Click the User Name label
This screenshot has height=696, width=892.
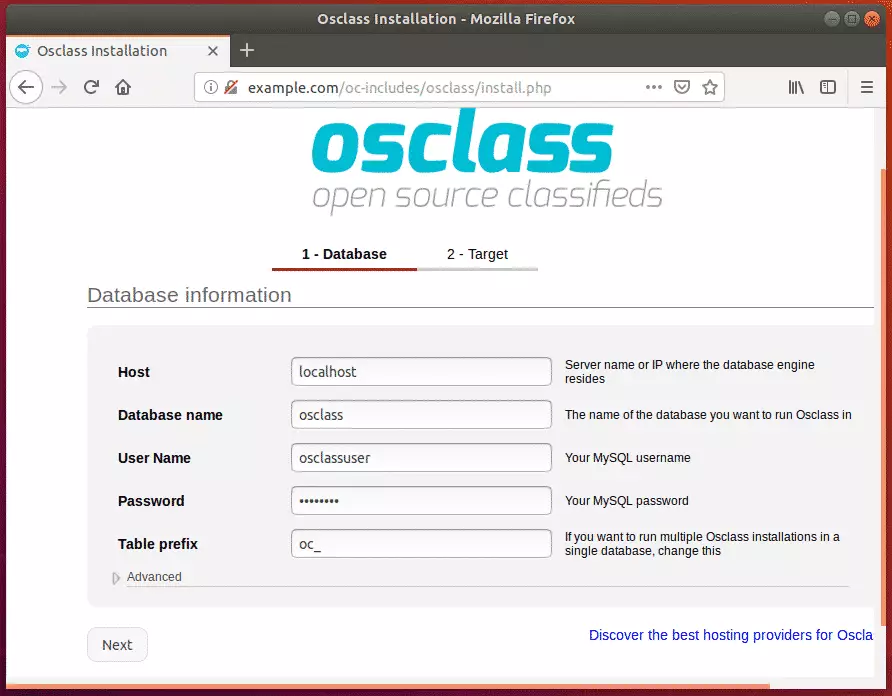point(154,458)
